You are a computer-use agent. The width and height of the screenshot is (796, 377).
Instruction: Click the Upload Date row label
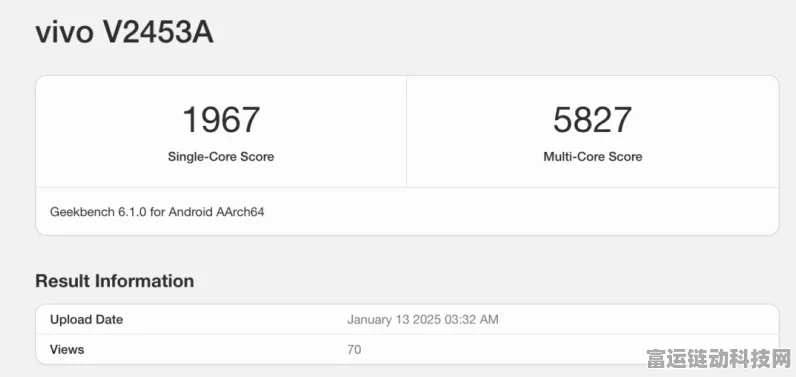[86, 320]
